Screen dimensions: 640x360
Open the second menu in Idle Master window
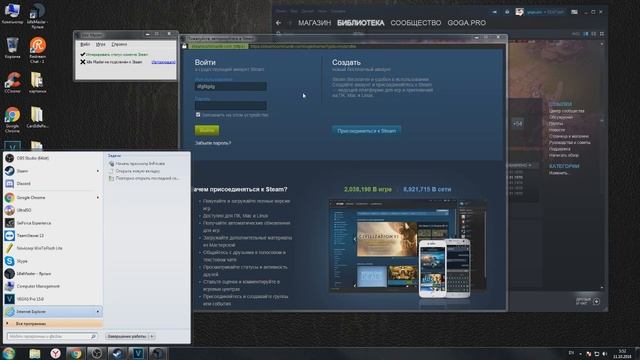(x=100, y=44)
